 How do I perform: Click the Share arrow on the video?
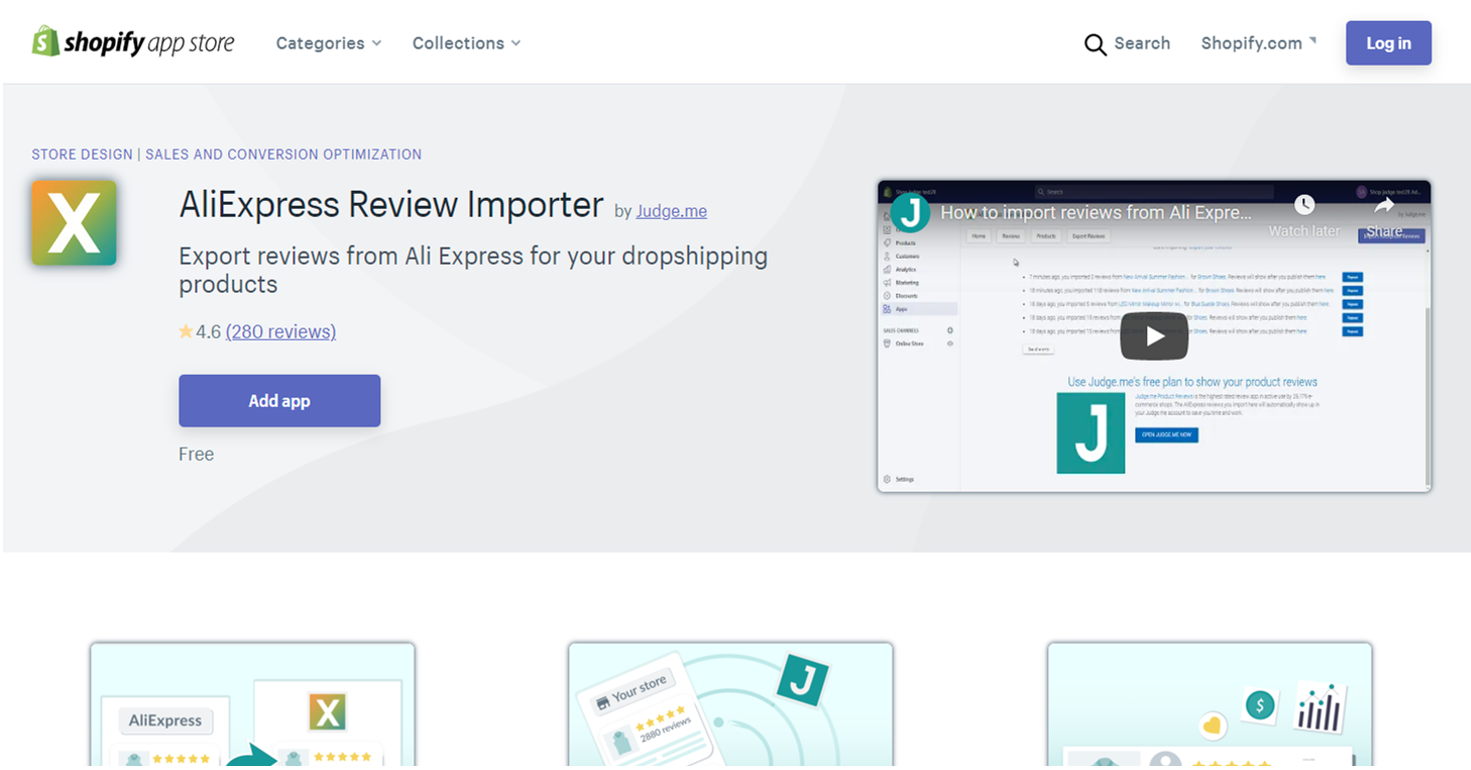pos(1384,206)
